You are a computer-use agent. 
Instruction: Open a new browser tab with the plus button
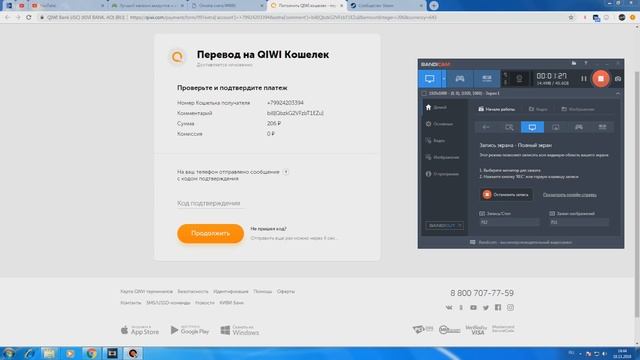pyautogui.click(x=434, y=6)
